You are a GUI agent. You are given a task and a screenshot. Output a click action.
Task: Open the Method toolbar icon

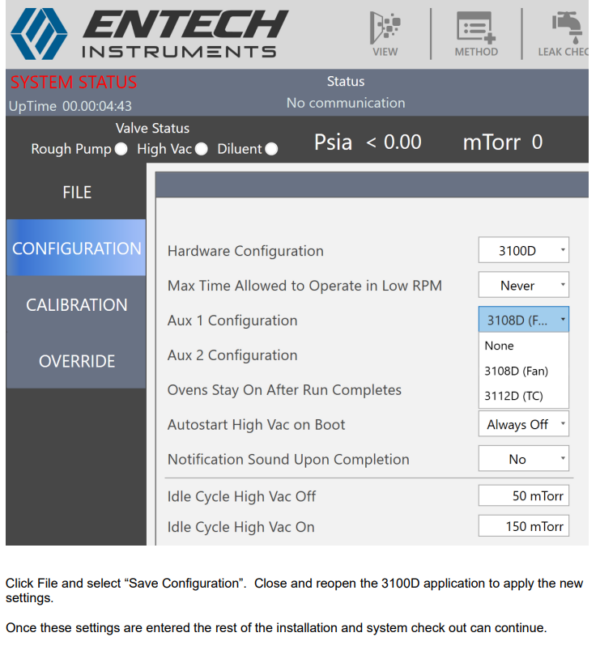pos(475,33)
